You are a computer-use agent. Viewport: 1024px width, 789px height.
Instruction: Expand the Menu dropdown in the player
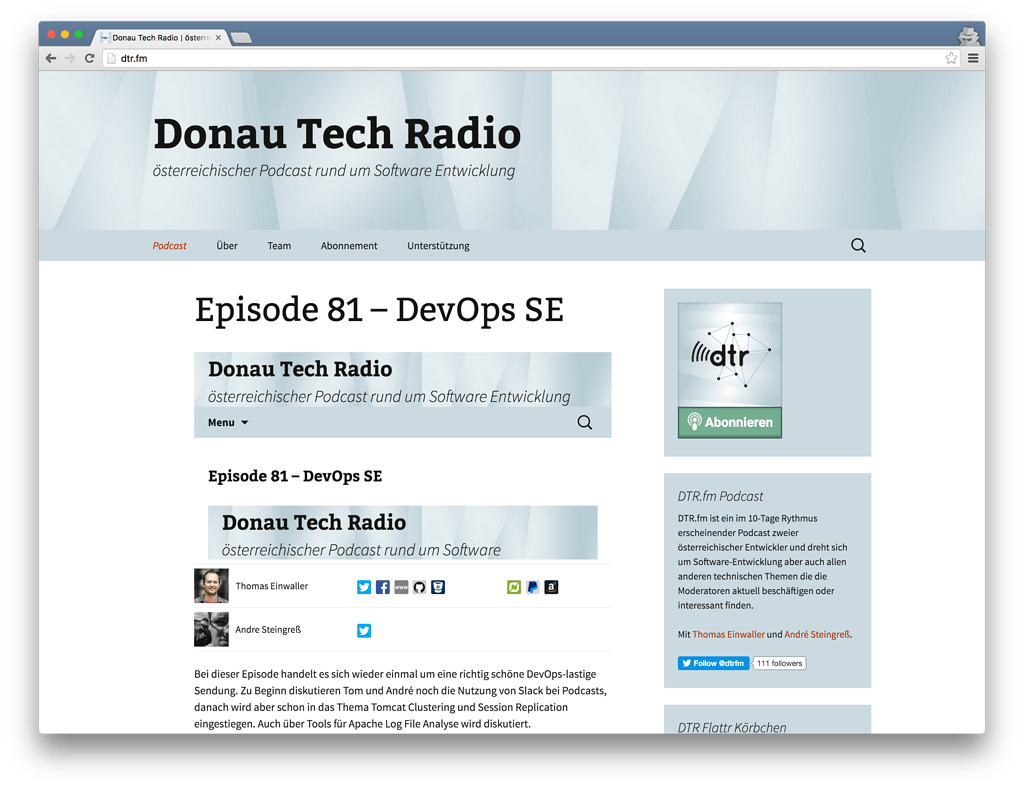tap(227, 422)
